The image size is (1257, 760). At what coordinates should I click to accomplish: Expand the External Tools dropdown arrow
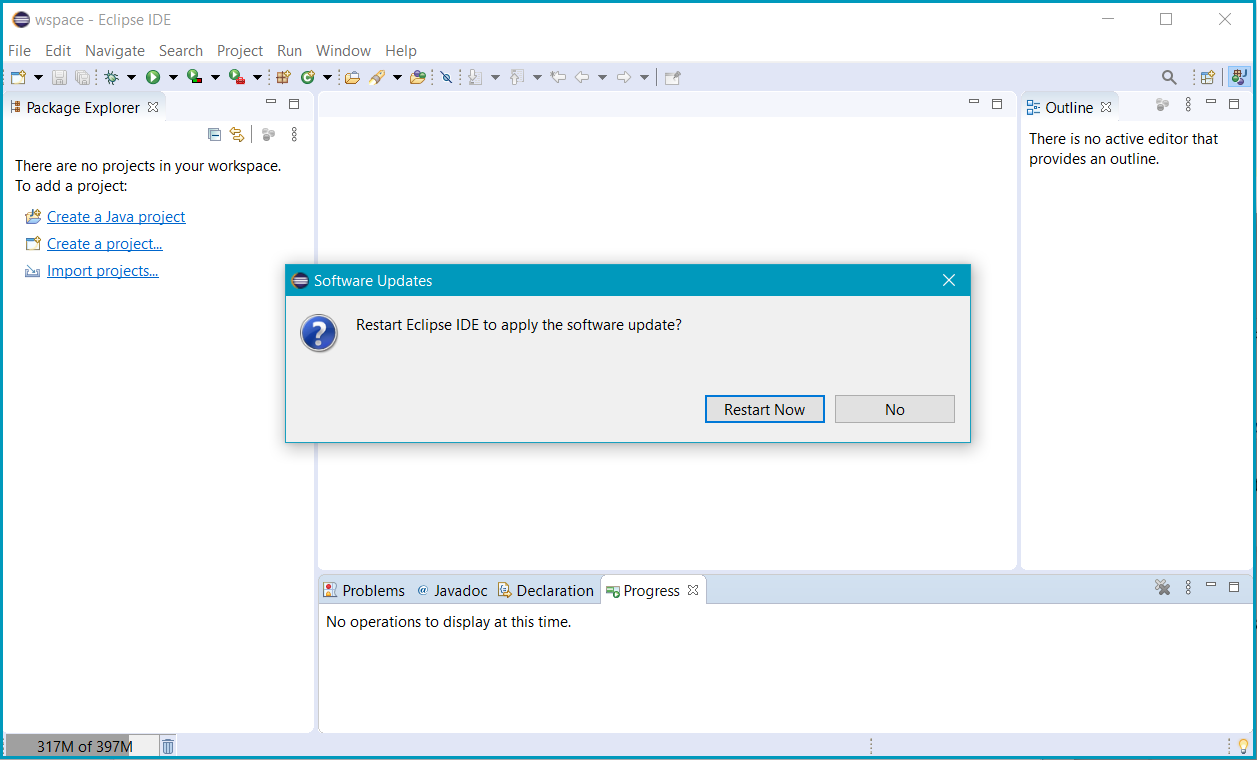coord(257,77)
